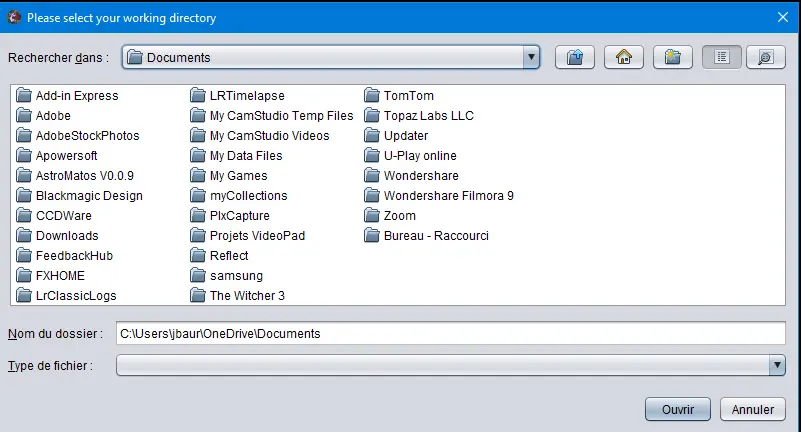Switch to details view

766,57
